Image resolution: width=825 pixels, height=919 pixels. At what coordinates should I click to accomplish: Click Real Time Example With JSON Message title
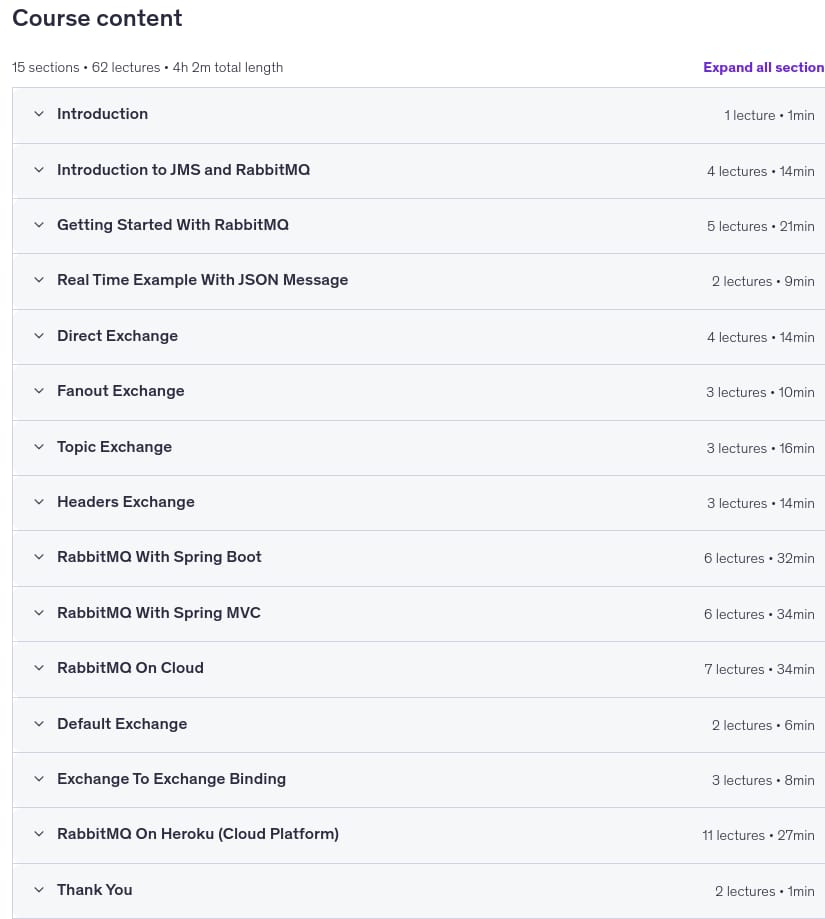click(x=203, y=280)
